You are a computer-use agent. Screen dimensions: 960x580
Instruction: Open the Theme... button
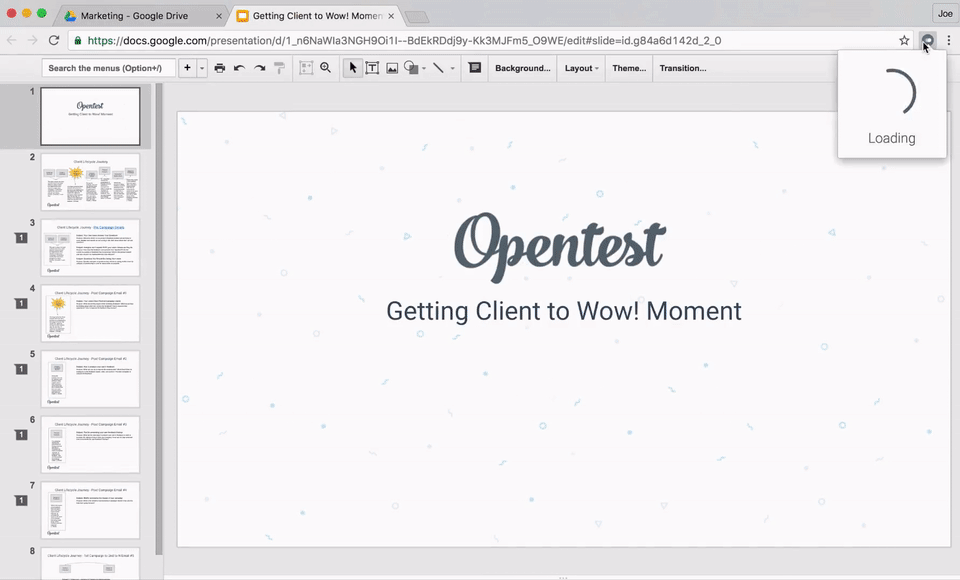click(629, 68)
